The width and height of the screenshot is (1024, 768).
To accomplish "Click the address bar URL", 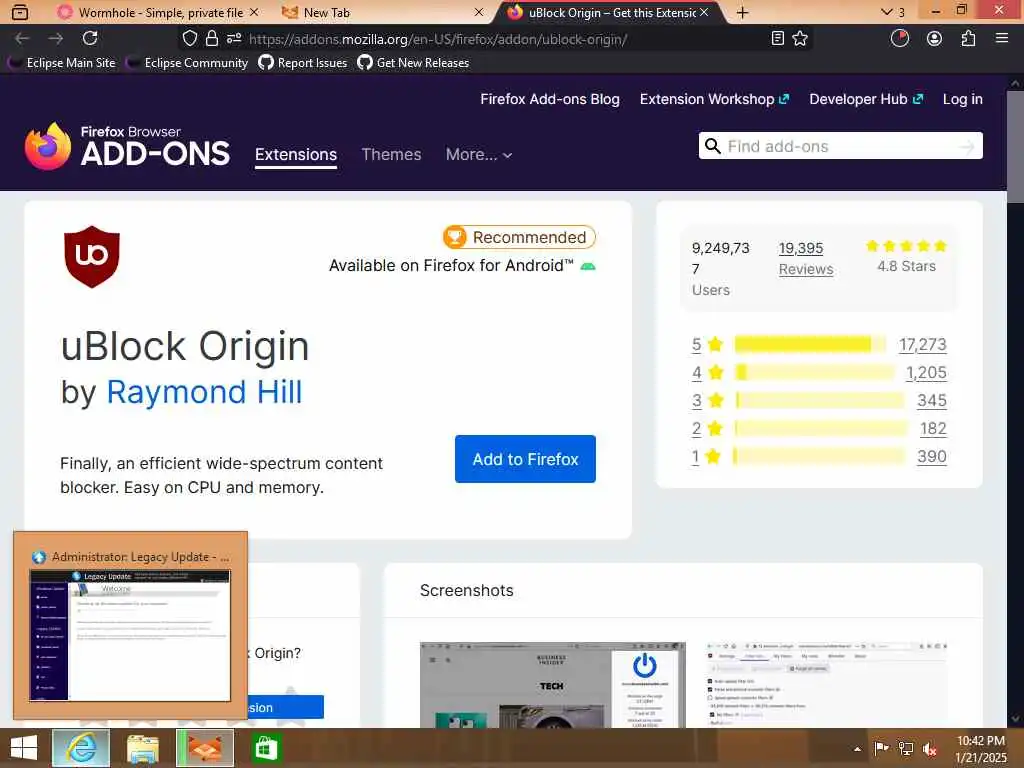I will coord(438,39).
